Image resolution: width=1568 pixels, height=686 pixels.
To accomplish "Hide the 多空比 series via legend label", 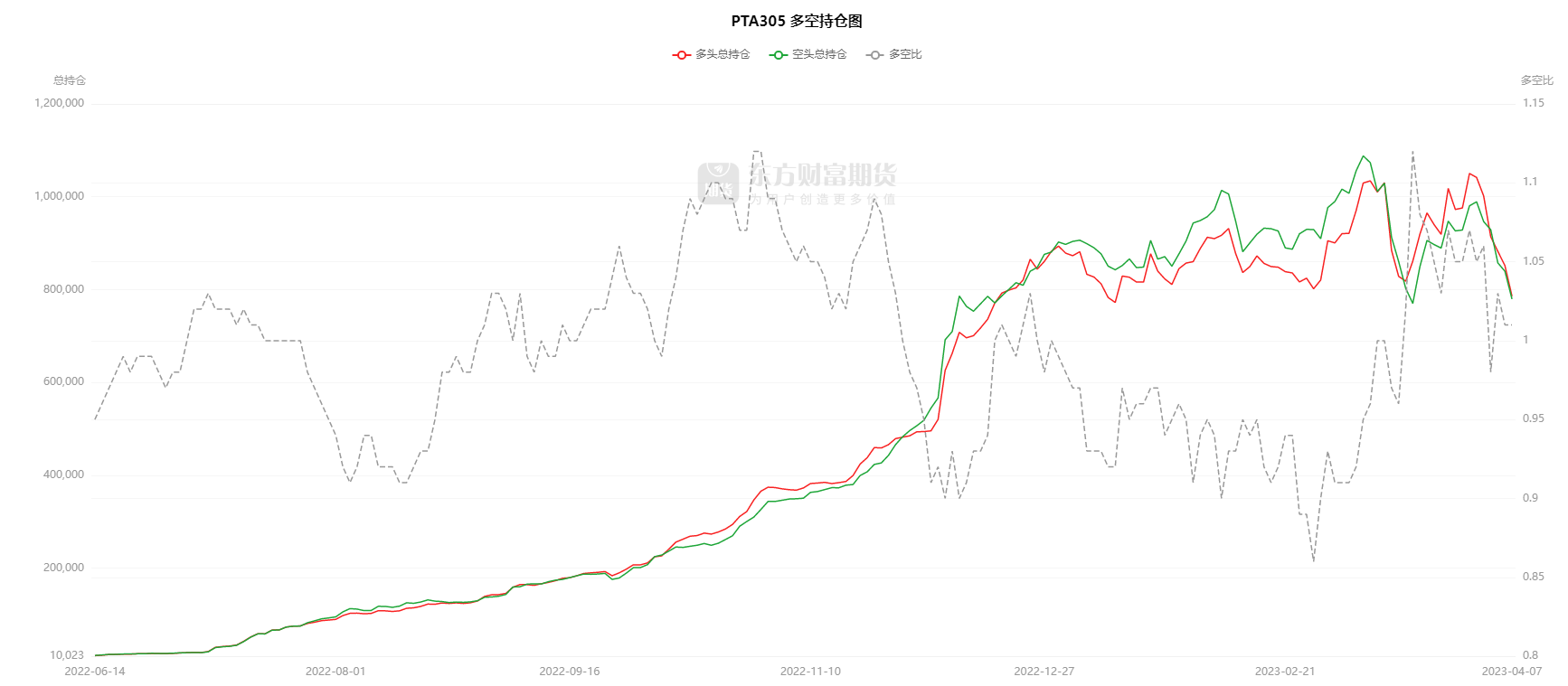I will click(x=905, y=54).
